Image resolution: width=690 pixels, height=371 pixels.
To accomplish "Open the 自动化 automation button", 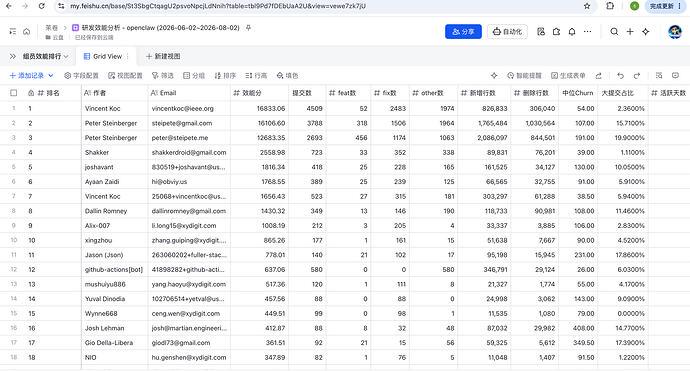I will [507, 32].
